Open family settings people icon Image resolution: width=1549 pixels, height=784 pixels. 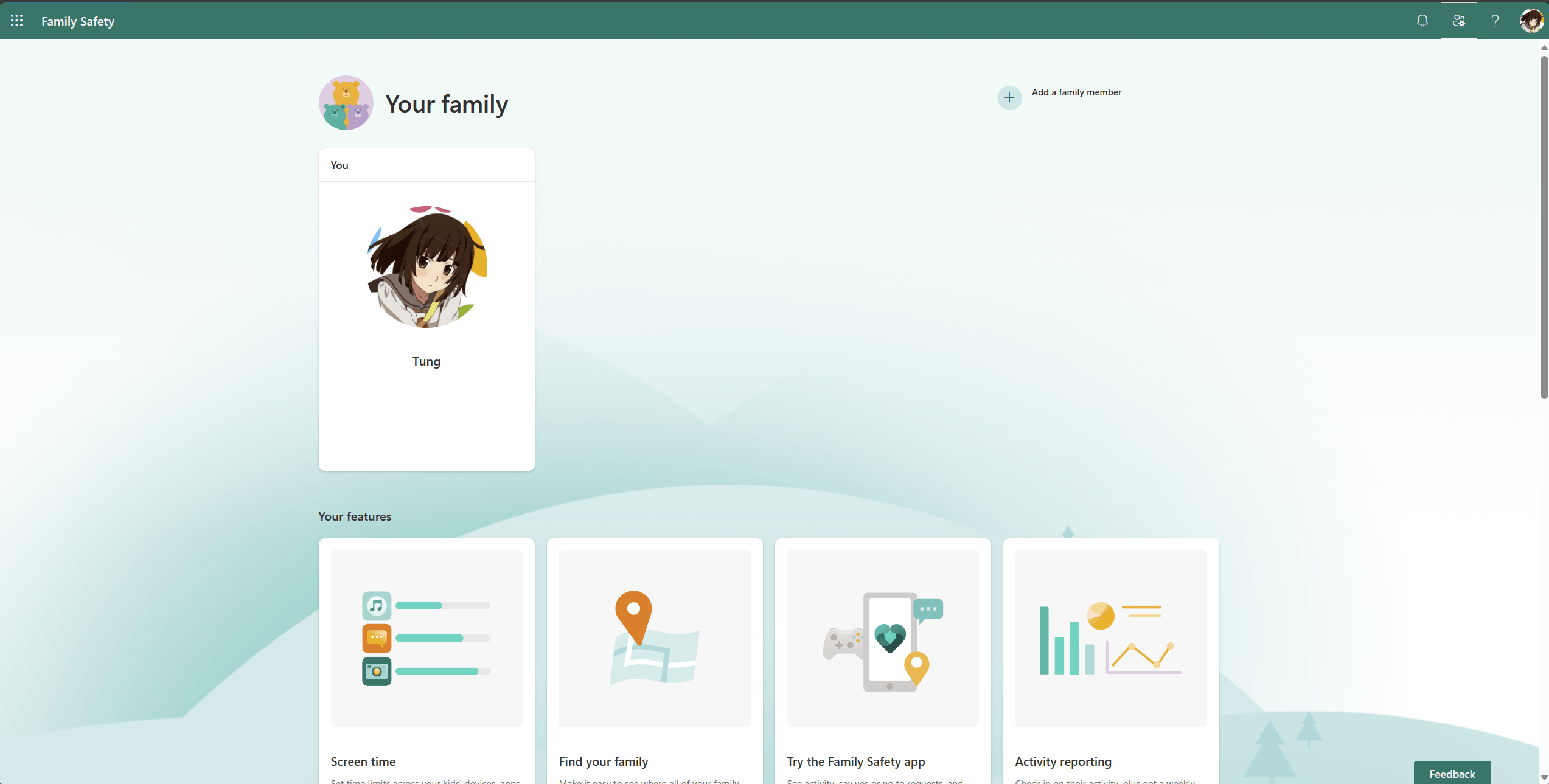click(1458, 21)
